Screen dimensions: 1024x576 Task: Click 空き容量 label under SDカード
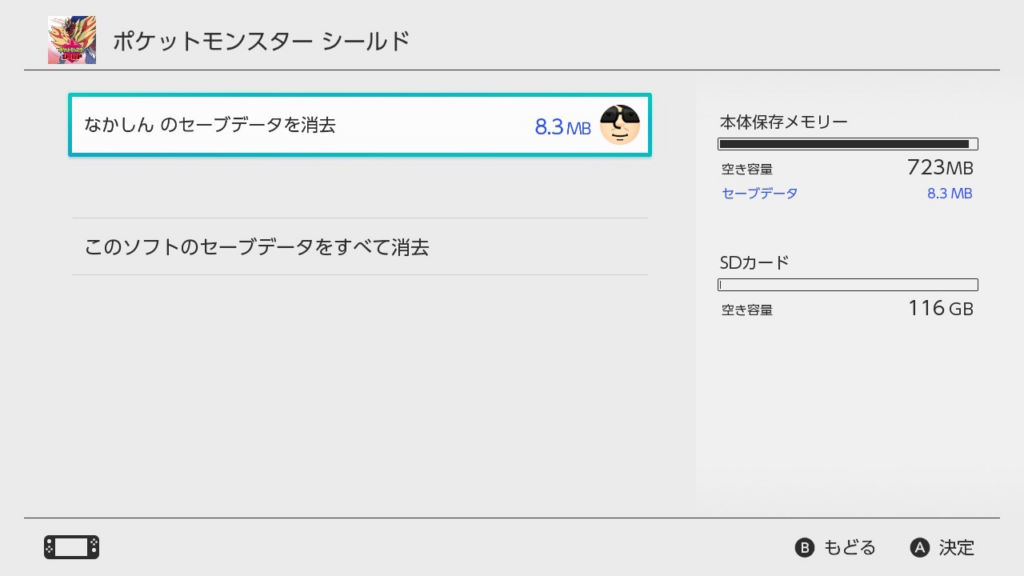tap(747, 310)
